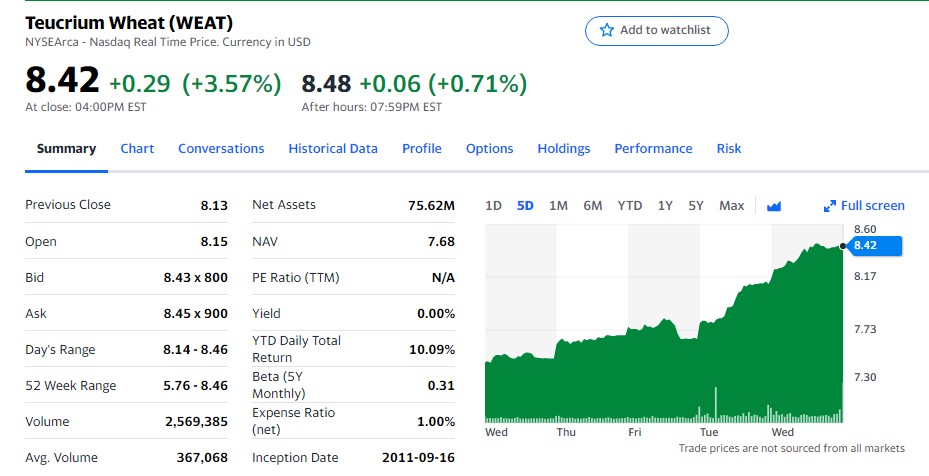Switch to the Conversations tab
929x476 pixels.
[x=221, y=148]
